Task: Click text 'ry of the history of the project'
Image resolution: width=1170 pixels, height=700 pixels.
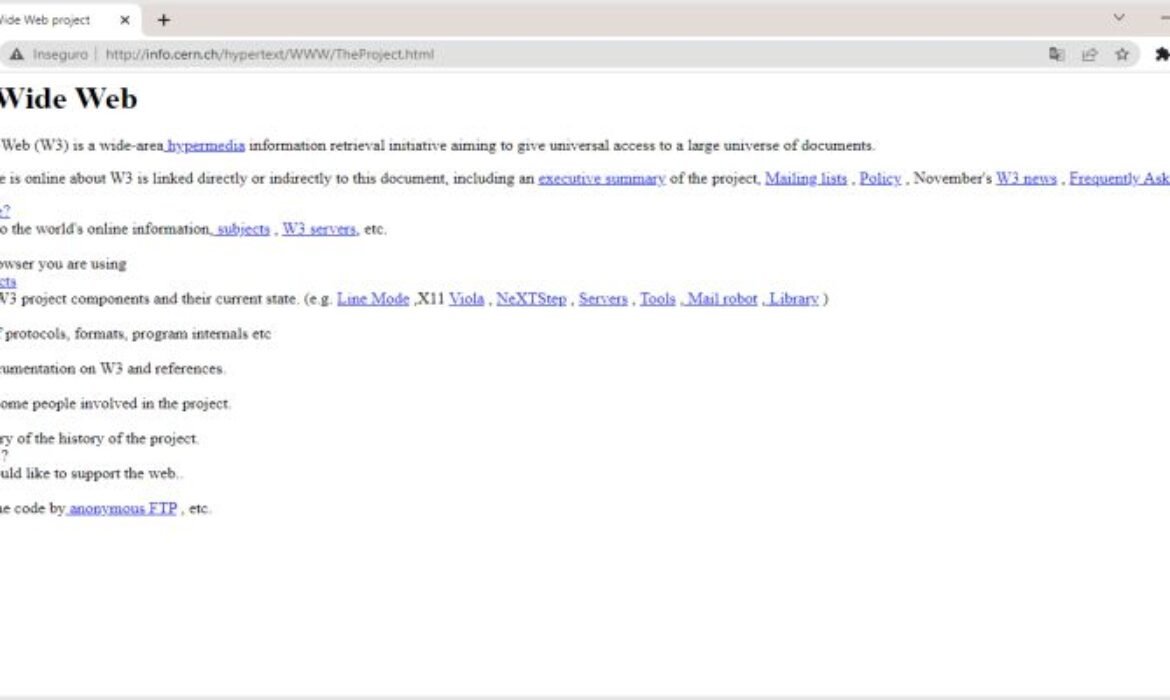Action: coord(98,439)
